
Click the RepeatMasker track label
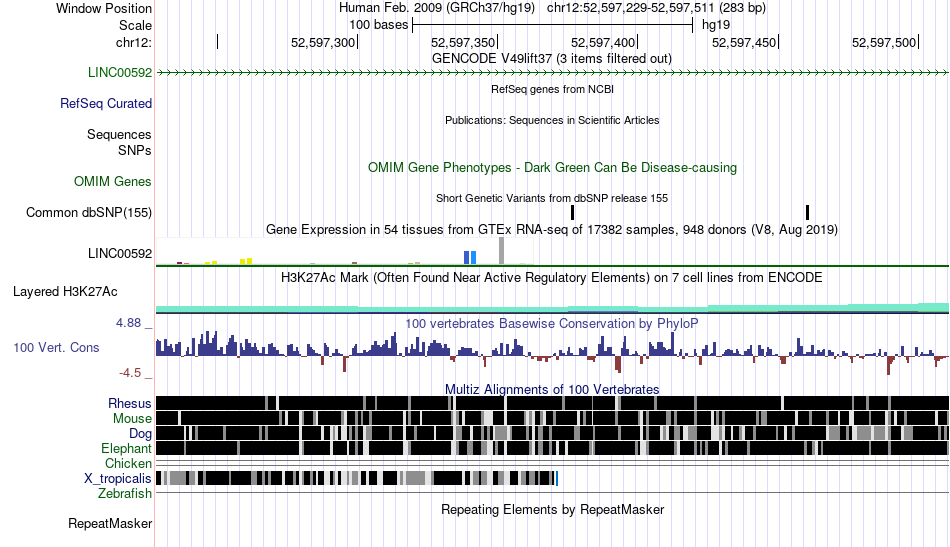pos(110,523)
